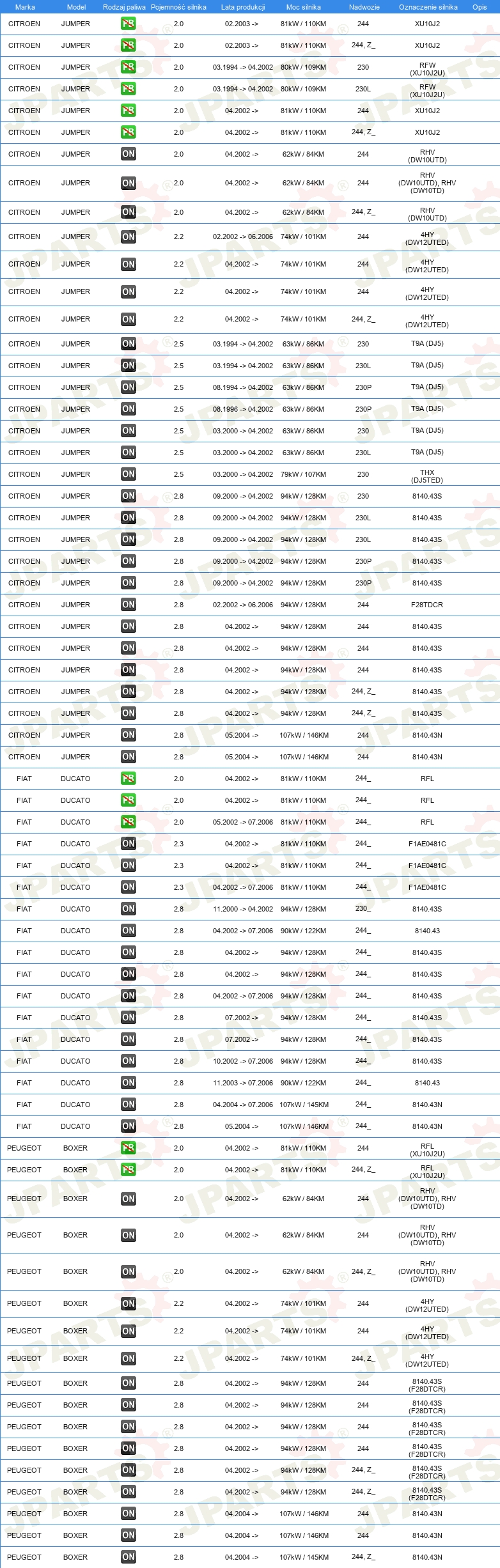Click ON icon in Citroen row with RHV (DW10UTD), RHV (DW10TD)

[x=129, y=183]
